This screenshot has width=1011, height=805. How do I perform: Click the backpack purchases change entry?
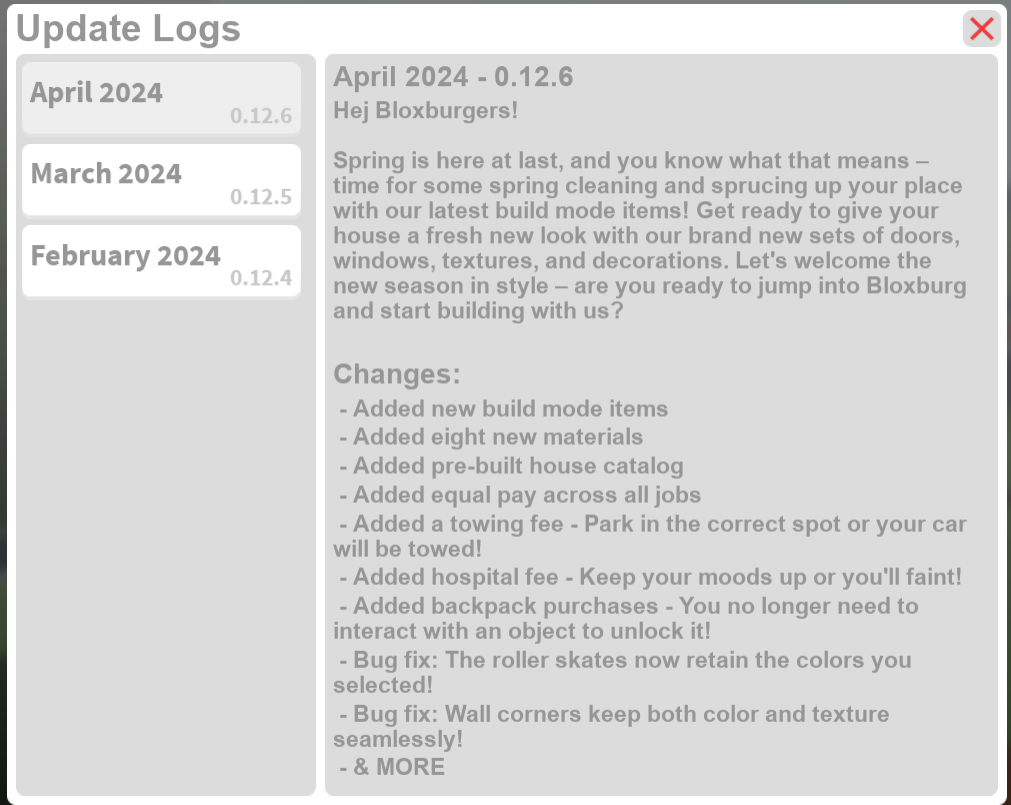tap(628, 606)
